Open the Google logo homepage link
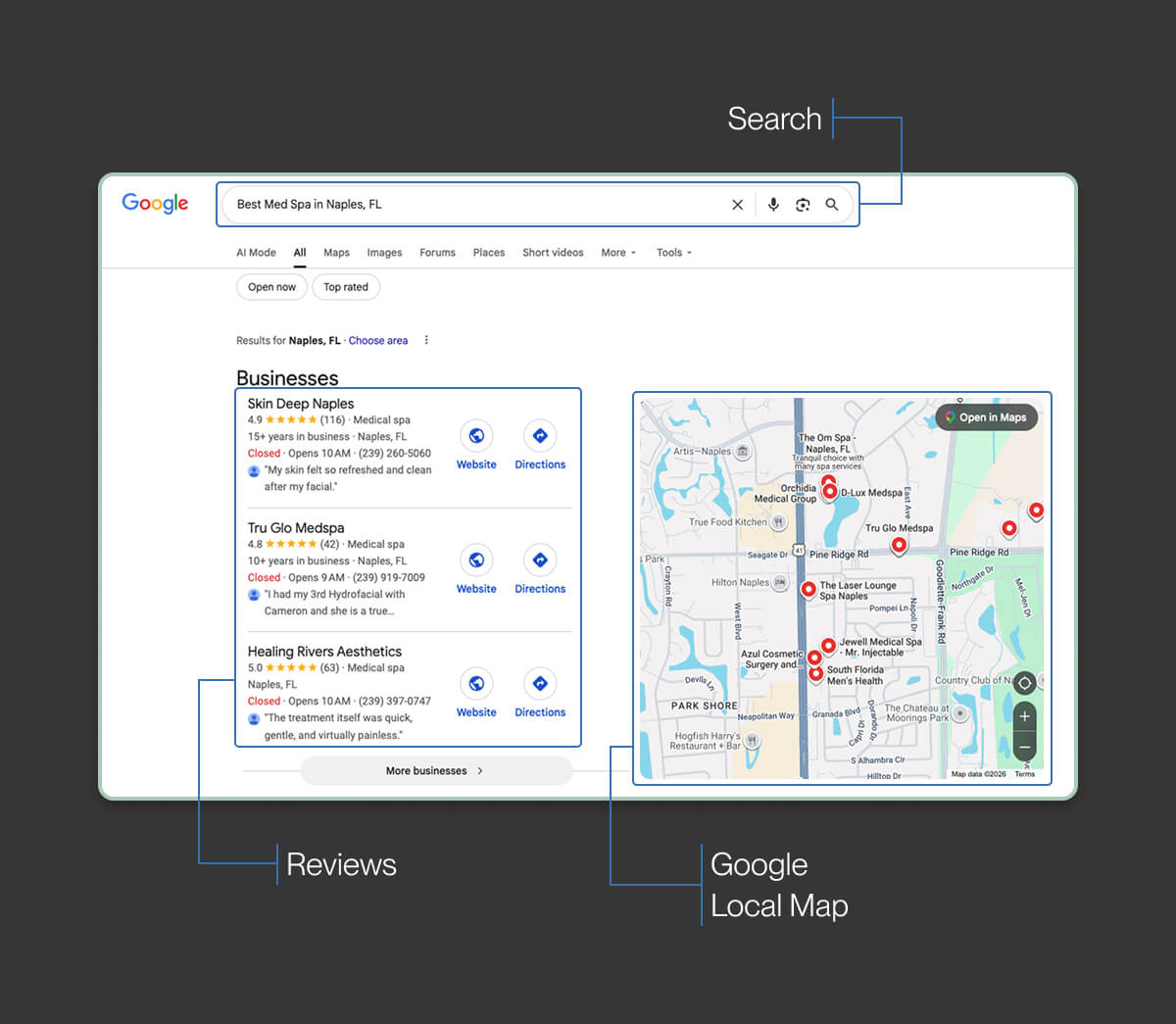The height and width of the screenshot is (1024, 1176). point(155,203)
